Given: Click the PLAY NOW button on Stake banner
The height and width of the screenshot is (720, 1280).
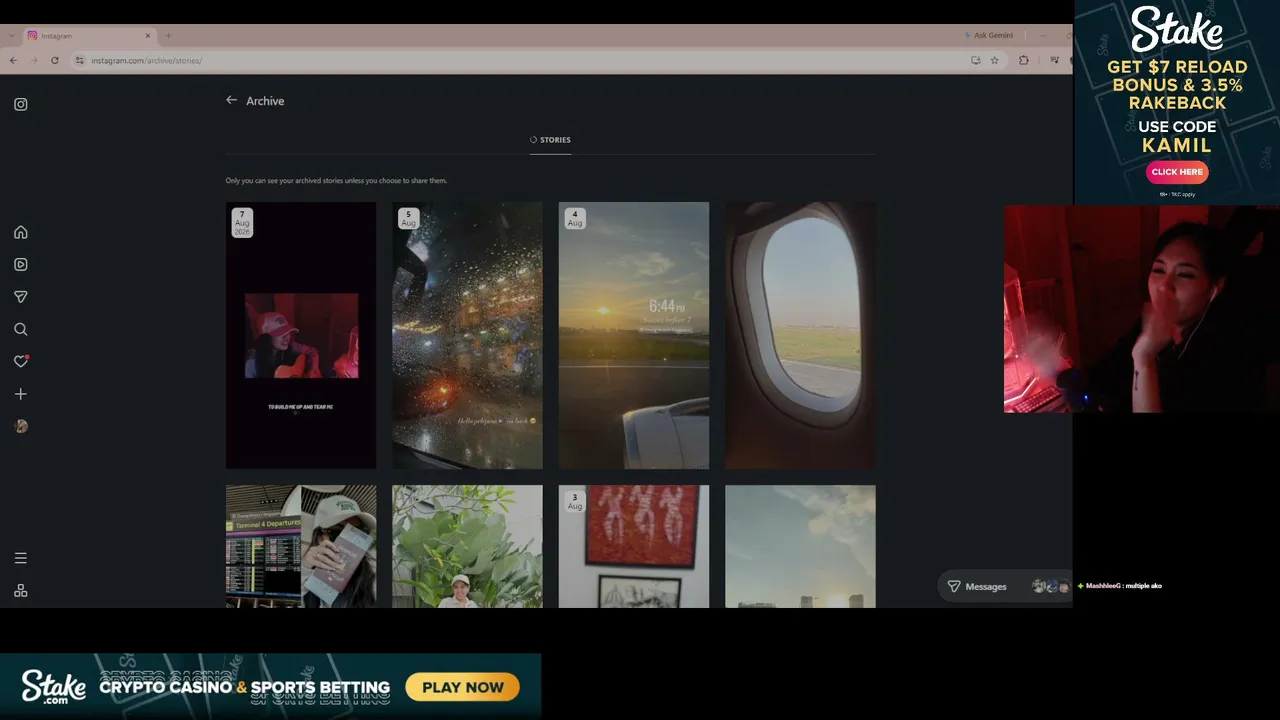Looking at the screenshot, I should (x=462, y=687).
